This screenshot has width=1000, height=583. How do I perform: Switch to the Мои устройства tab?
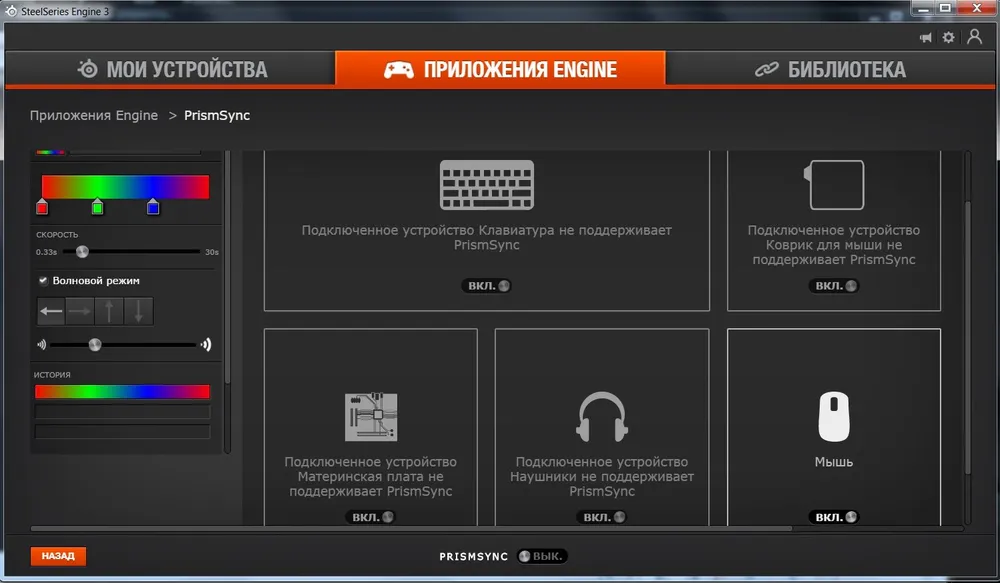tap(170, 69)
